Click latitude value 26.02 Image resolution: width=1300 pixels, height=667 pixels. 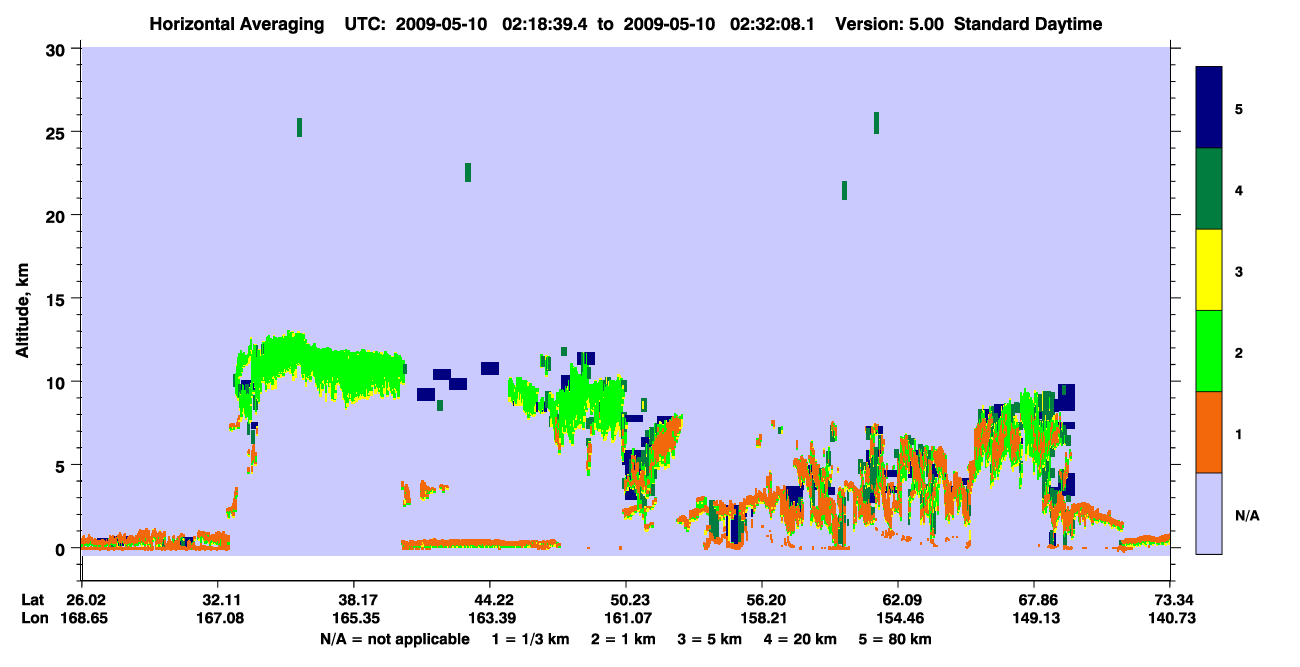click(x=85, y=600)
